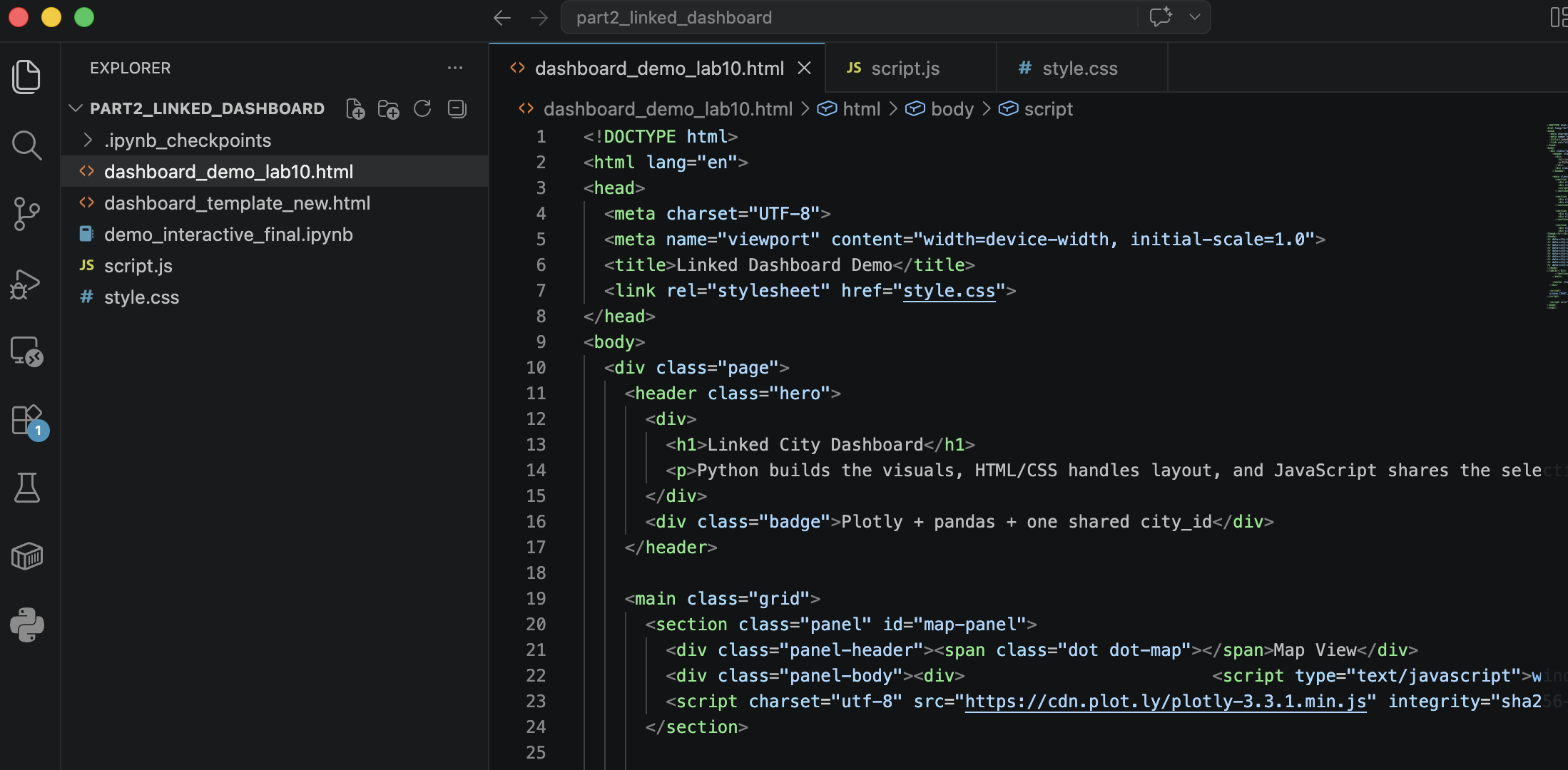This screenshot has width=1568, height=770.
Task: Collapse all folders in Explorer
Action: pyautogui.click(x=457, y=108)
